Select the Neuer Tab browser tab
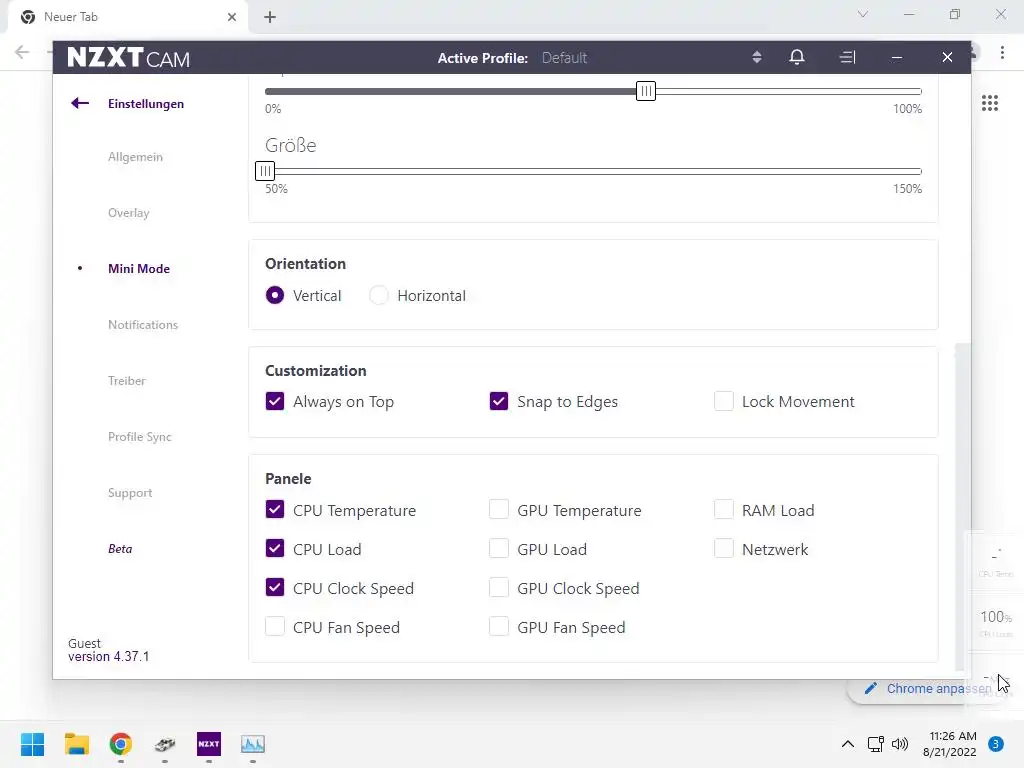The height and width of the screenshot is (768, 1024). (x=127, y=17)
